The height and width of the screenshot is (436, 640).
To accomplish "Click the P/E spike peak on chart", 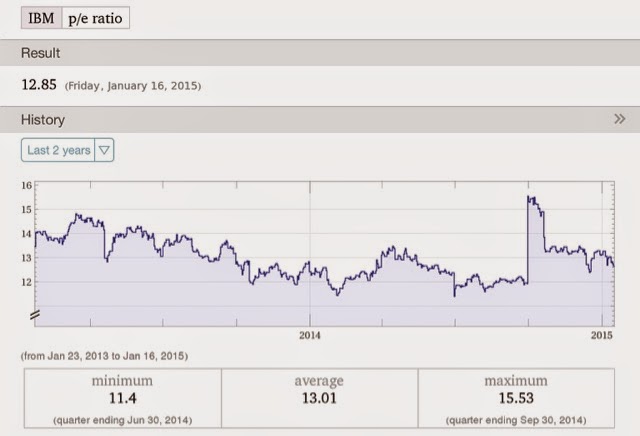I will click(529, 197).
